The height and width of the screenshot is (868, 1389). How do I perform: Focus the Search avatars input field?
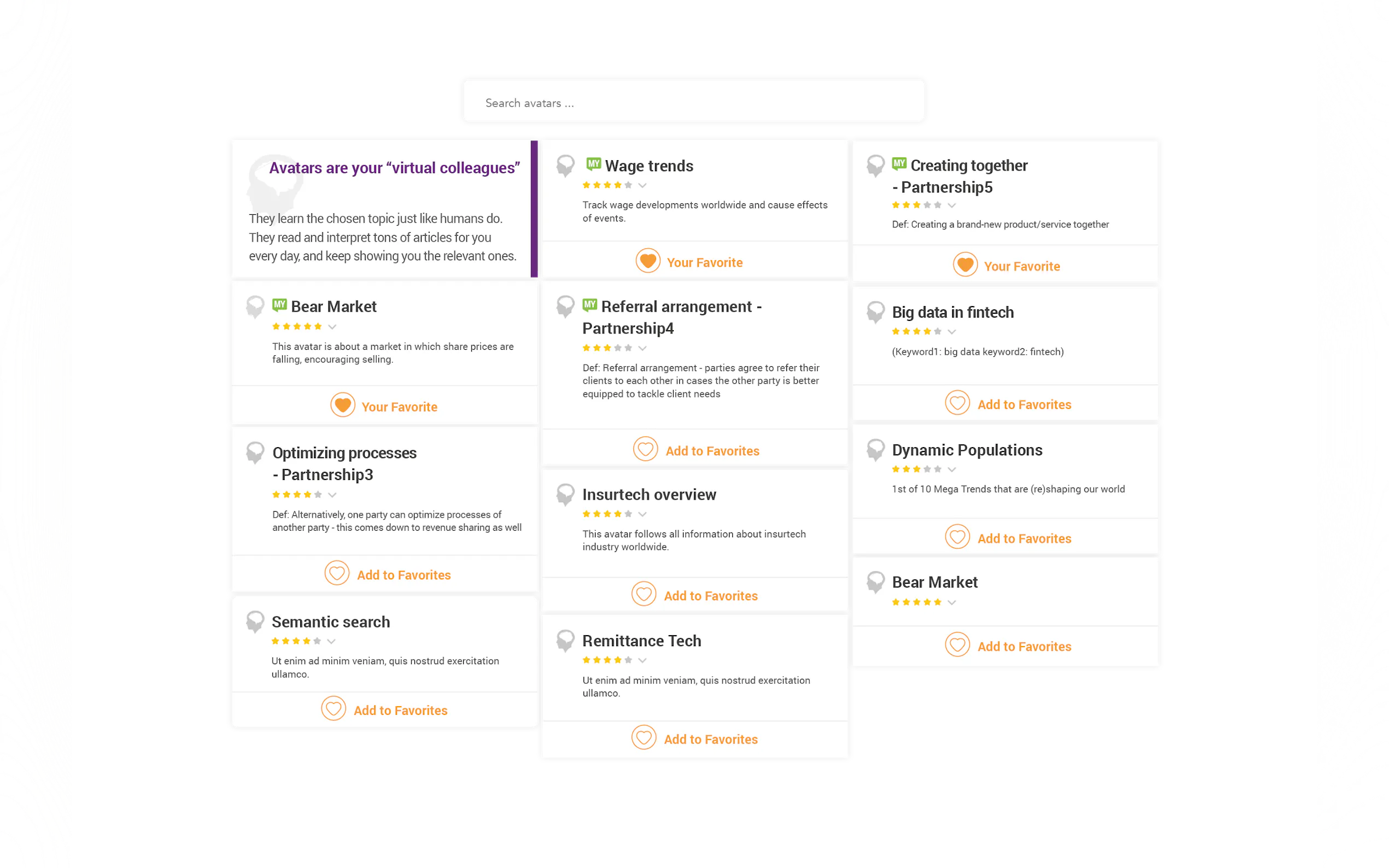693,103
